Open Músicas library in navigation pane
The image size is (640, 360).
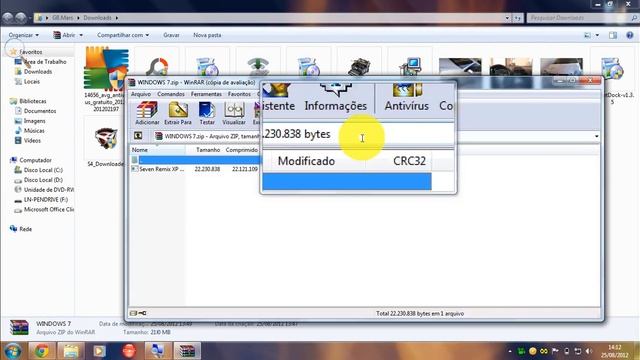[x=34, y=131]
